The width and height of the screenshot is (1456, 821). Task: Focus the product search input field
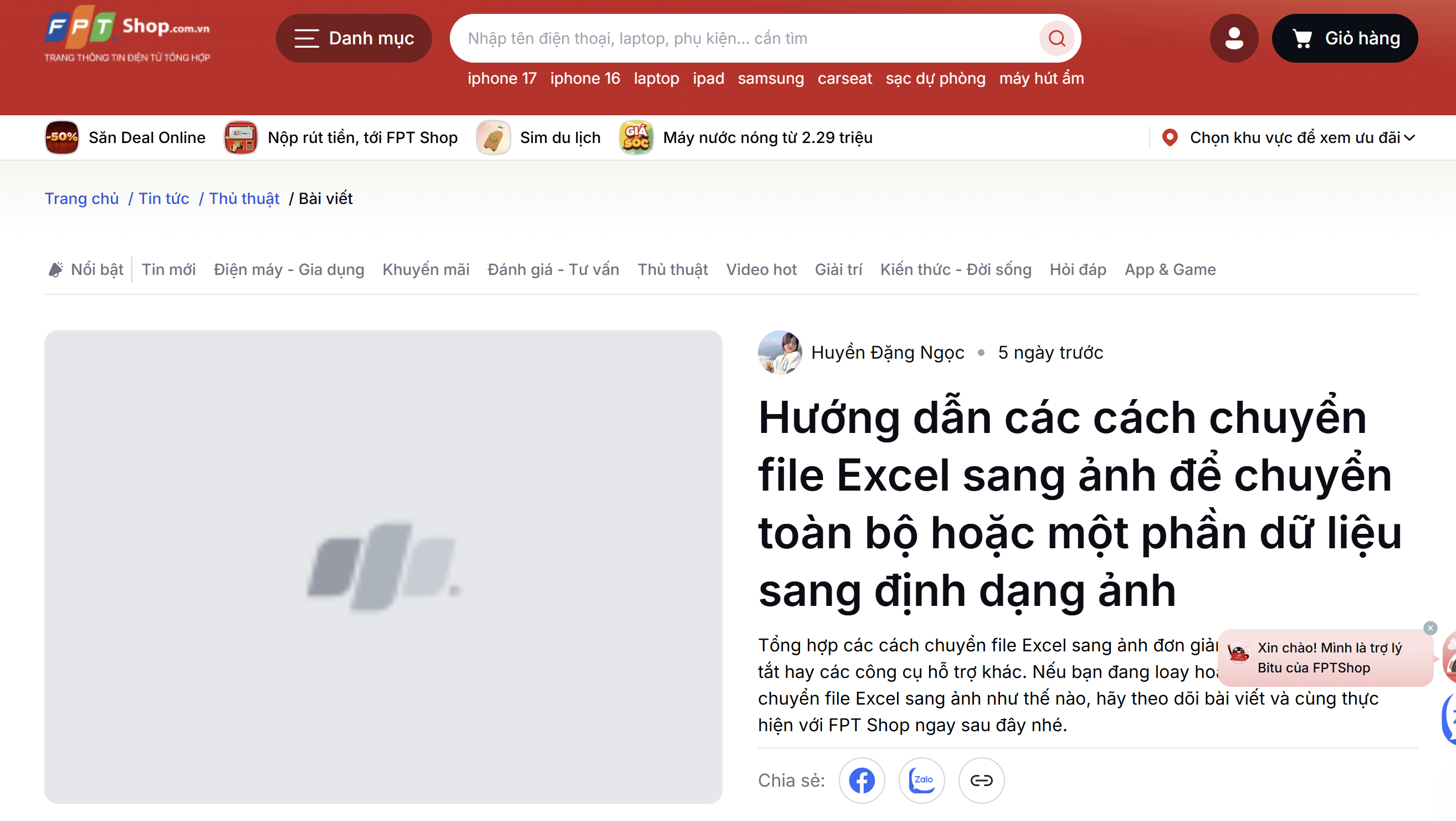coord(746,38)
